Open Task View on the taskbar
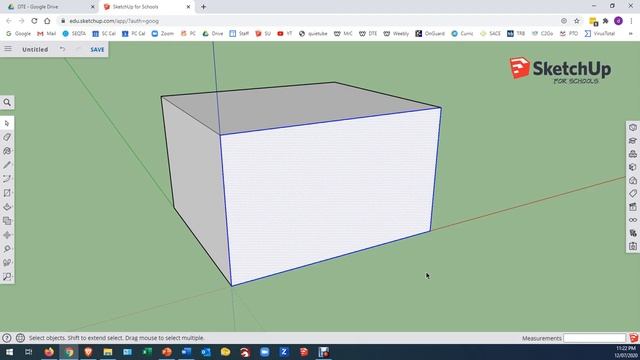The width and height of the screenshot is (640, 360). (29, 352)
